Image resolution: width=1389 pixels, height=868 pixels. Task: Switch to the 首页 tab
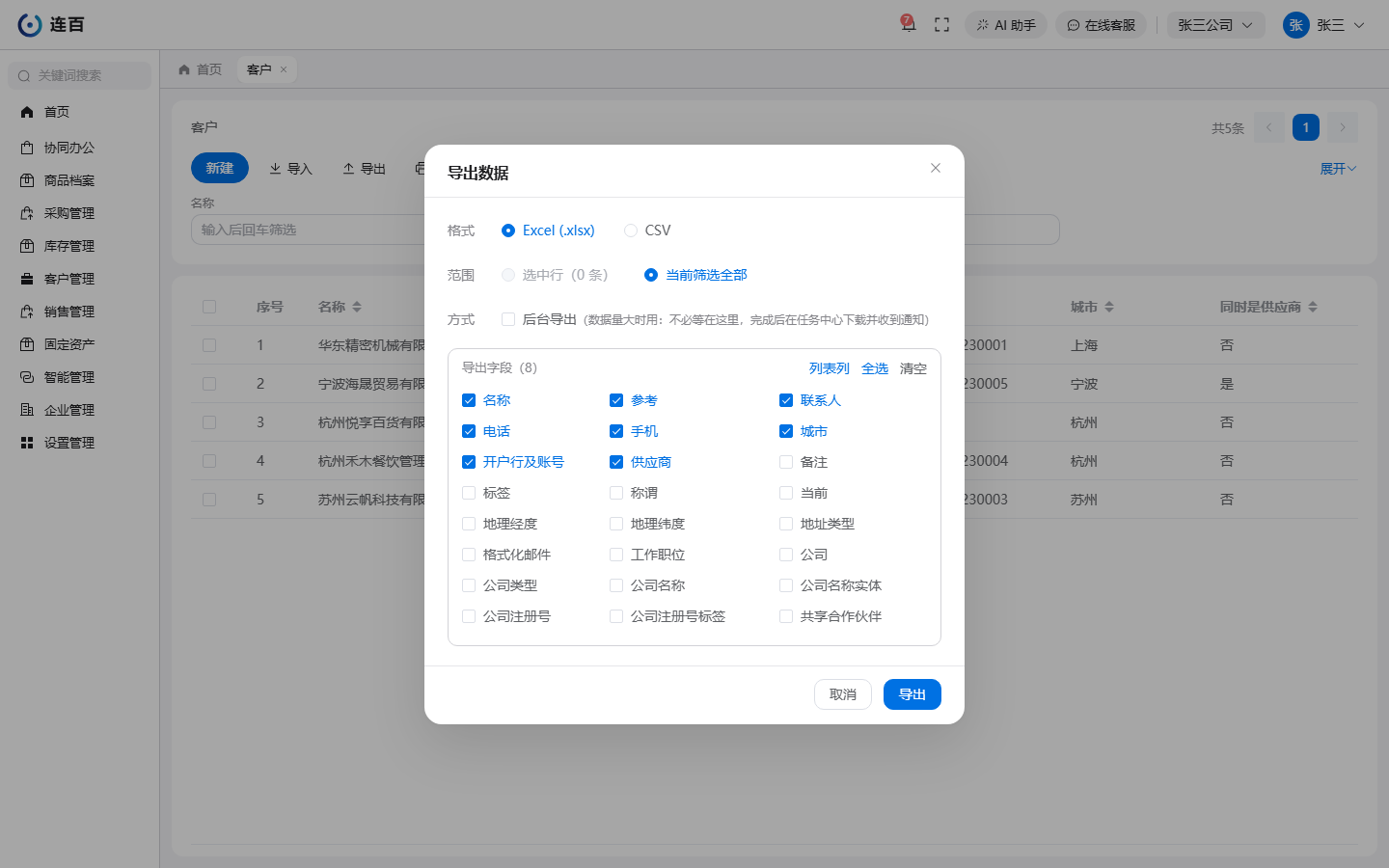pos(201,69)
